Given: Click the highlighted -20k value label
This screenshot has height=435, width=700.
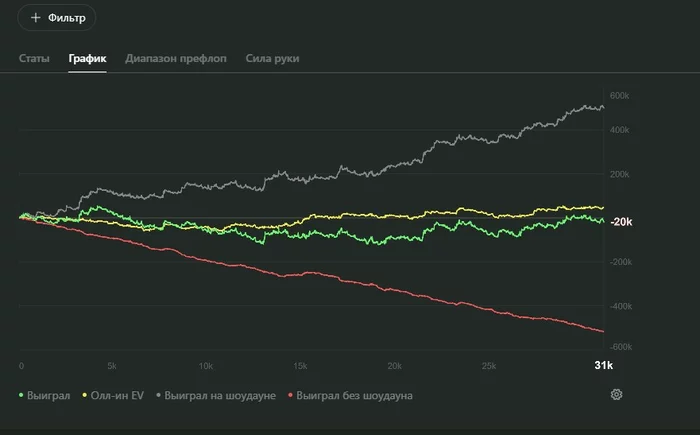Looking at the screenshot, I should [x=622, y=222].
